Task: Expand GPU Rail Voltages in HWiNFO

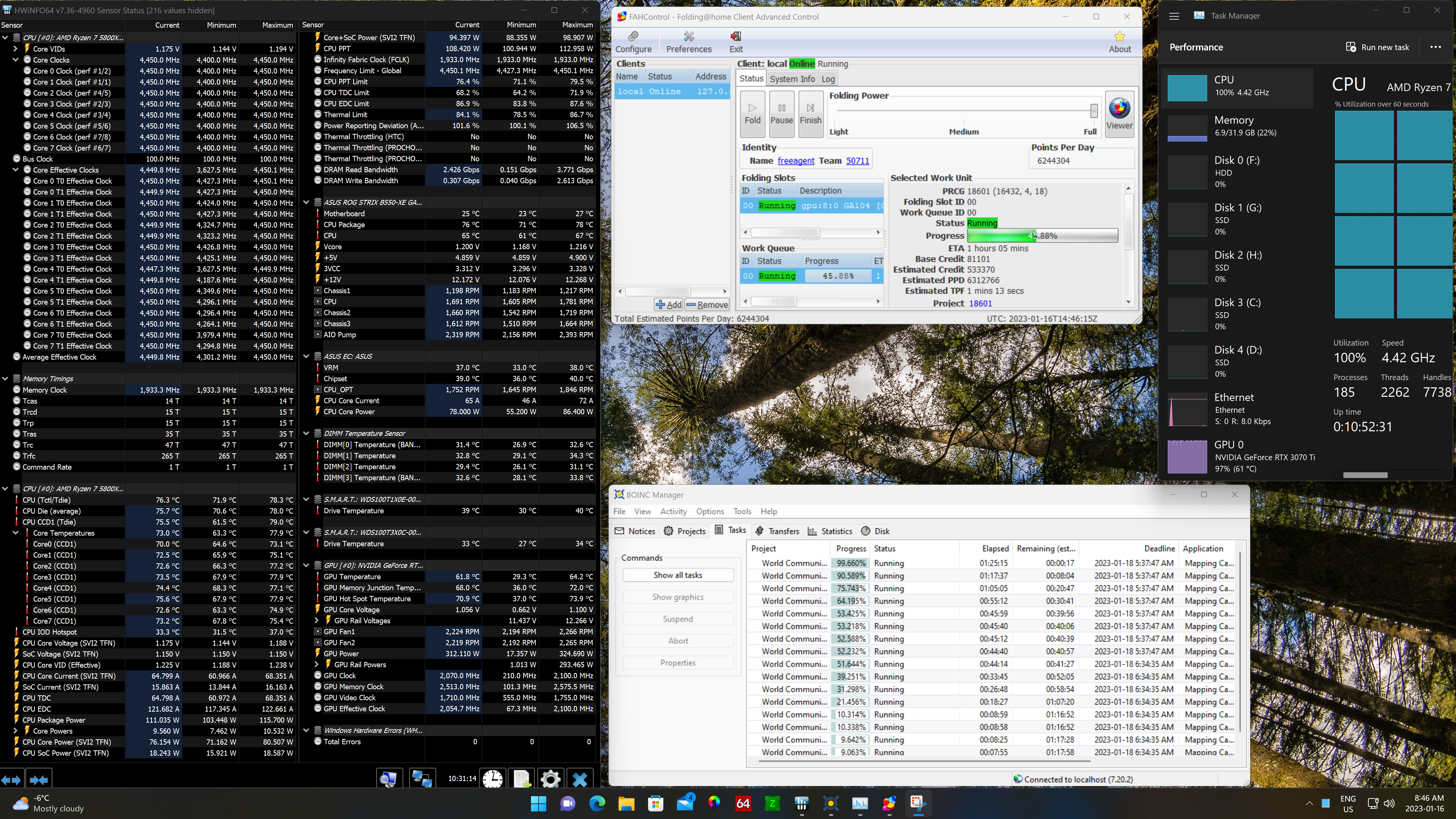Action: coord(317,621)
